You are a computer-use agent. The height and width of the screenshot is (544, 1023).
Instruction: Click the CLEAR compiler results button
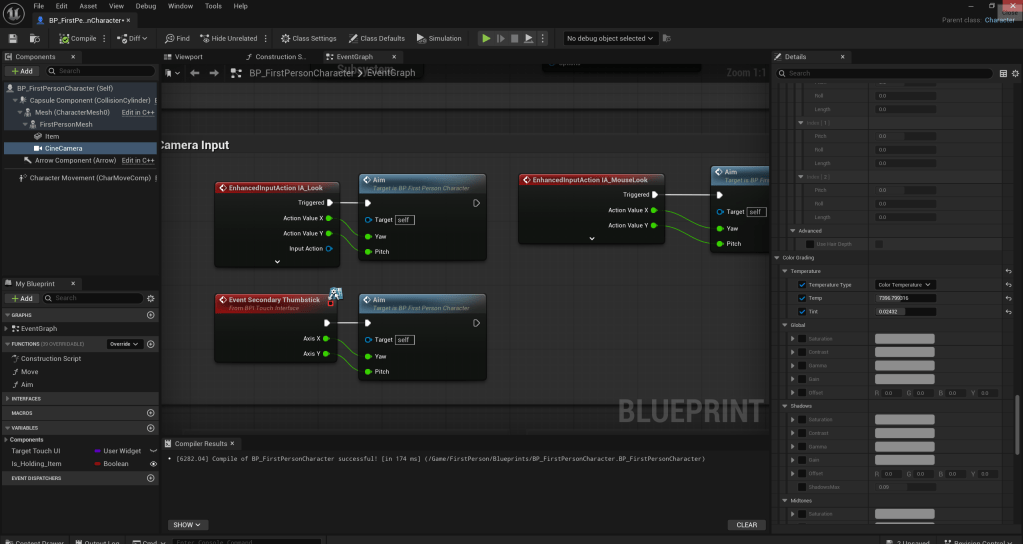pos(746,524)
